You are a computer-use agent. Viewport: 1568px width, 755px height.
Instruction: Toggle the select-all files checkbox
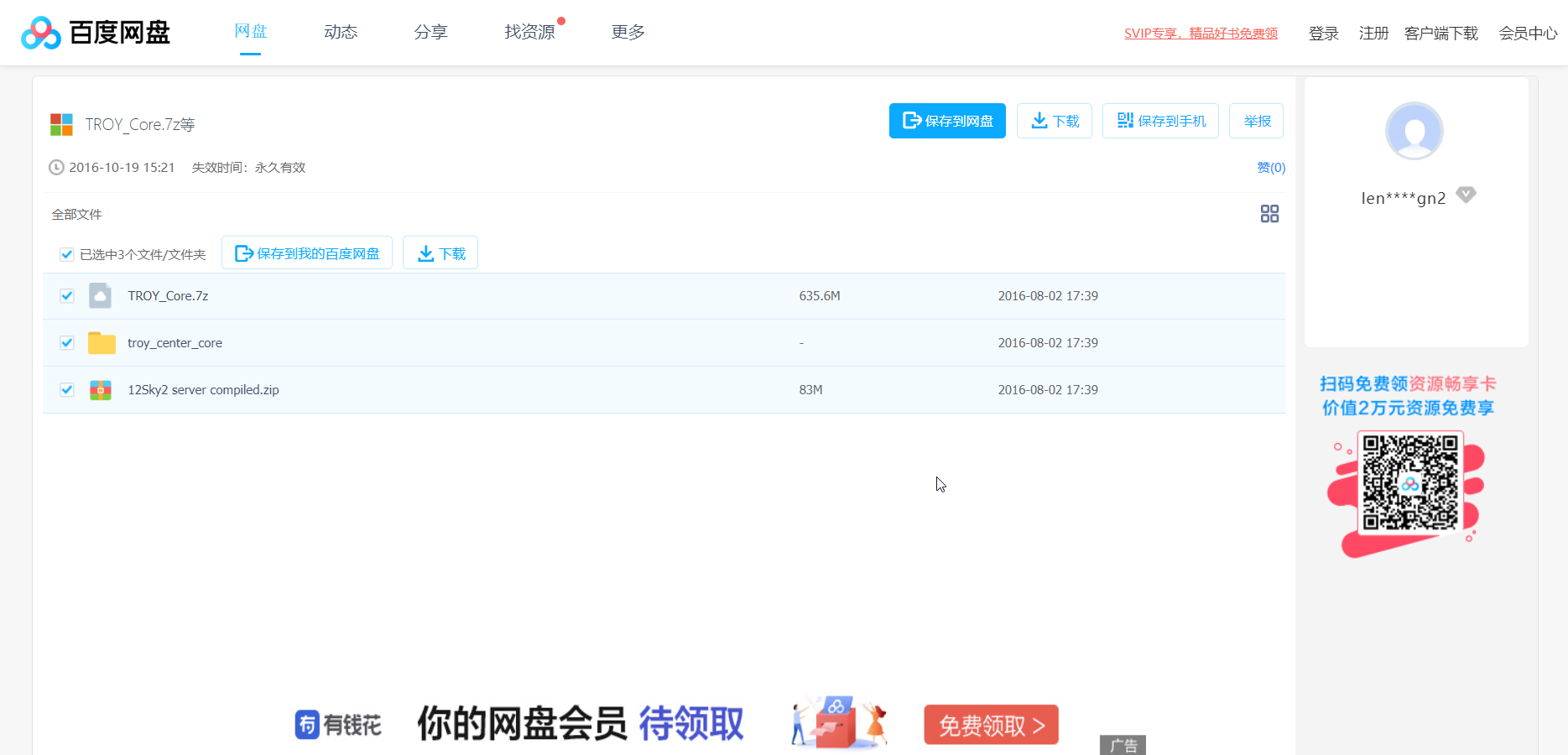67,254
